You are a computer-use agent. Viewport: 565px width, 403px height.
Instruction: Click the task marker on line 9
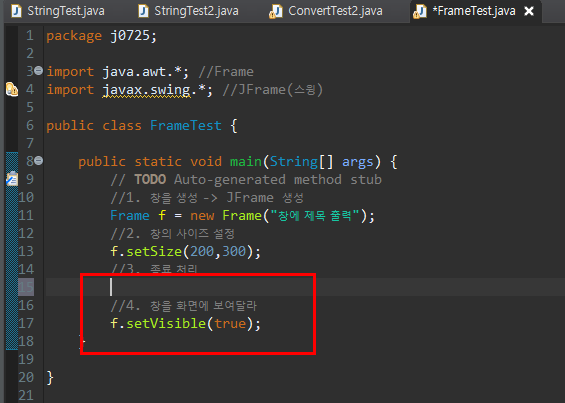[12, 178]
